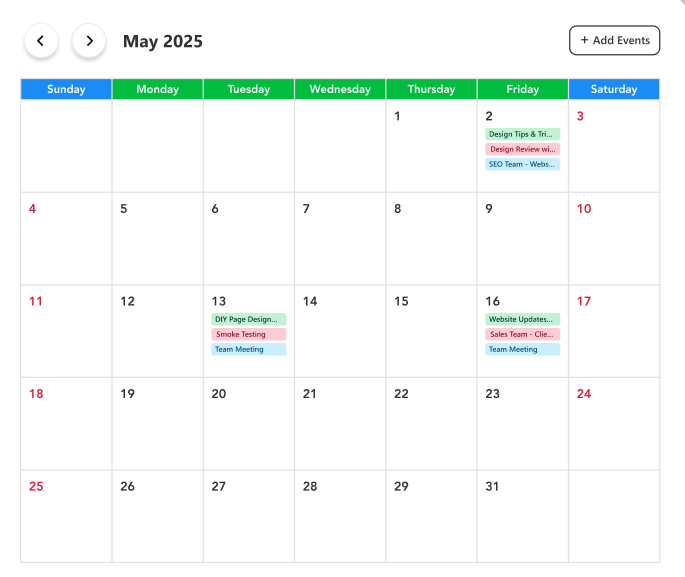
Task: Select the May 31 day cell
Action: (x=522, y=516)
